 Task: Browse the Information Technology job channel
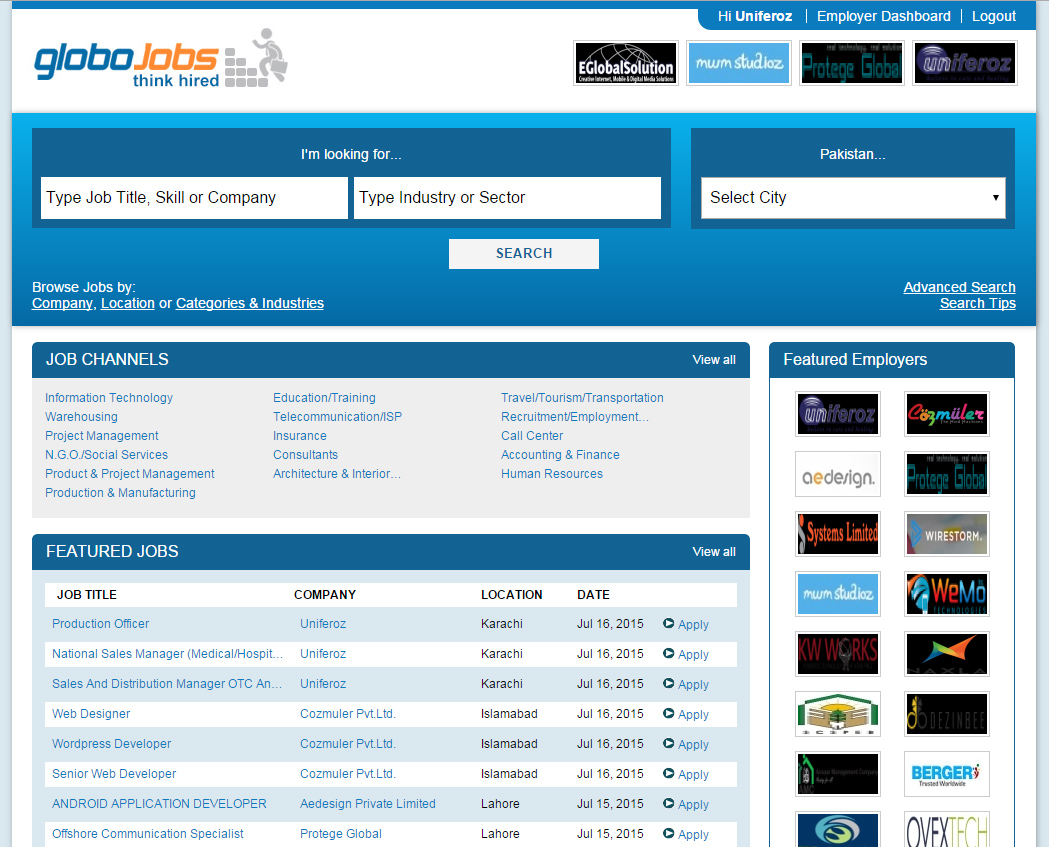[109, 398]
